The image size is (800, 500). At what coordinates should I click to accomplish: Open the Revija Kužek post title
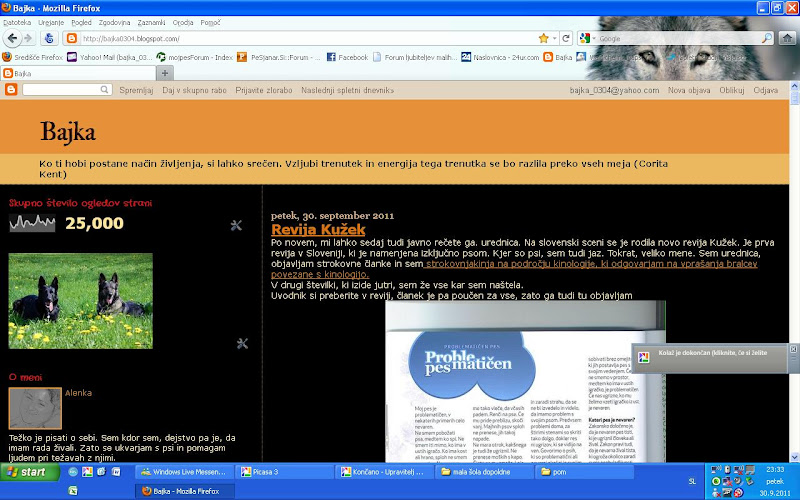318,229
